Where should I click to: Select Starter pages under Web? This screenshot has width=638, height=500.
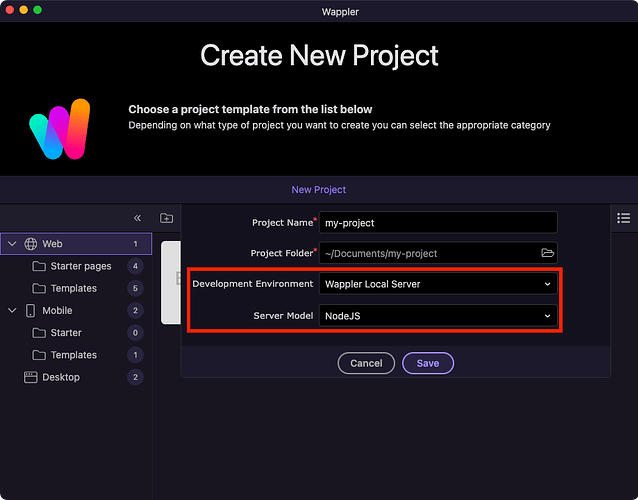[x=80, y=266]
